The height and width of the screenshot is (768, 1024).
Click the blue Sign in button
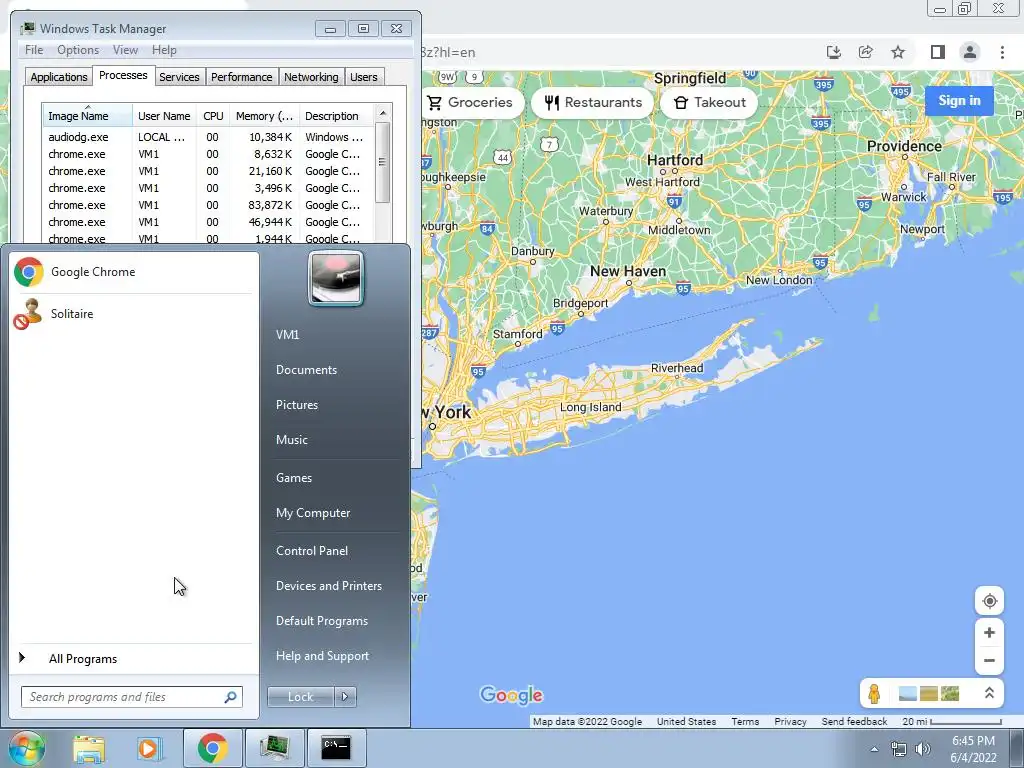(x=959, y=101)
